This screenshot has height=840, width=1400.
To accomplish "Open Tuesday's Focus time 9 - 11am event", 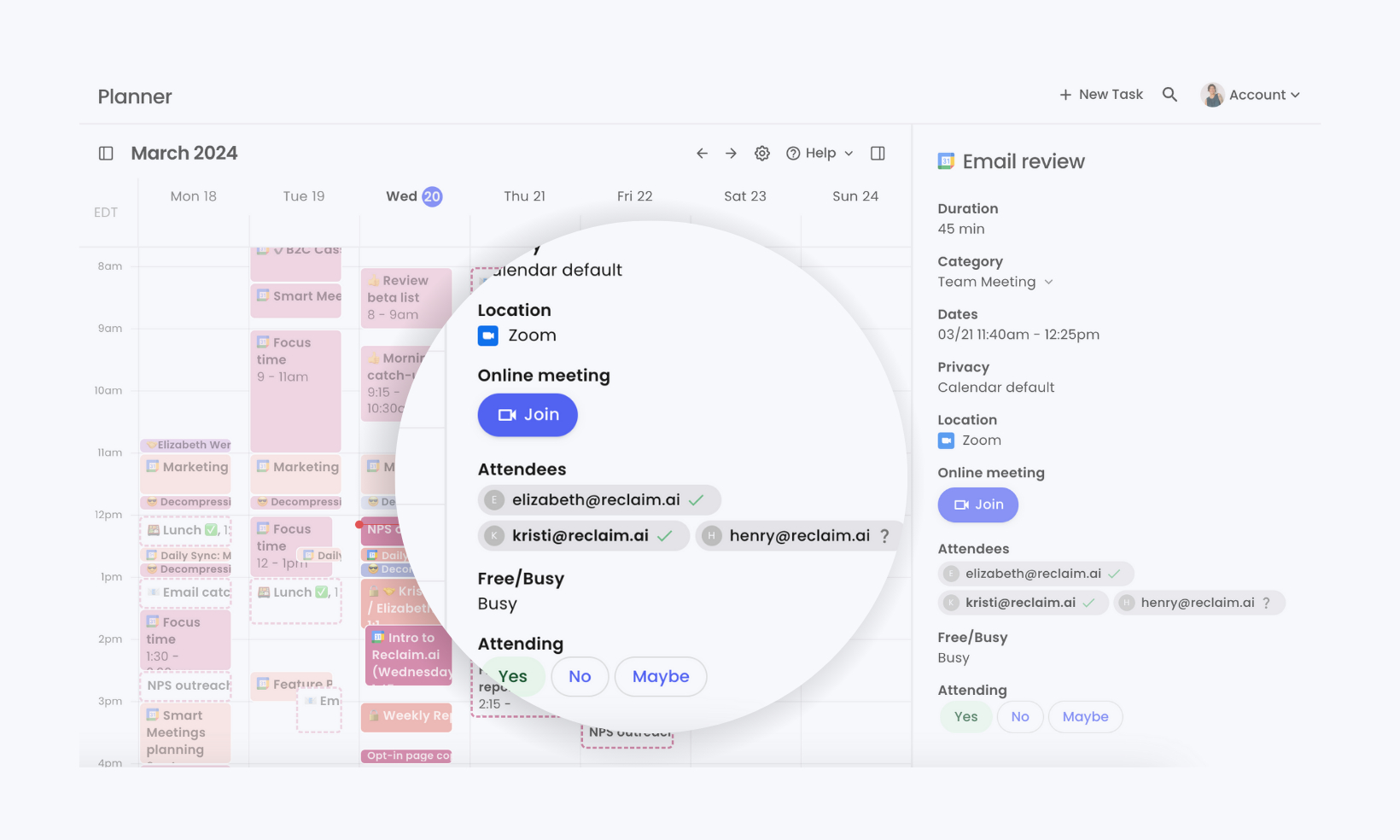I will pos(295,391).
